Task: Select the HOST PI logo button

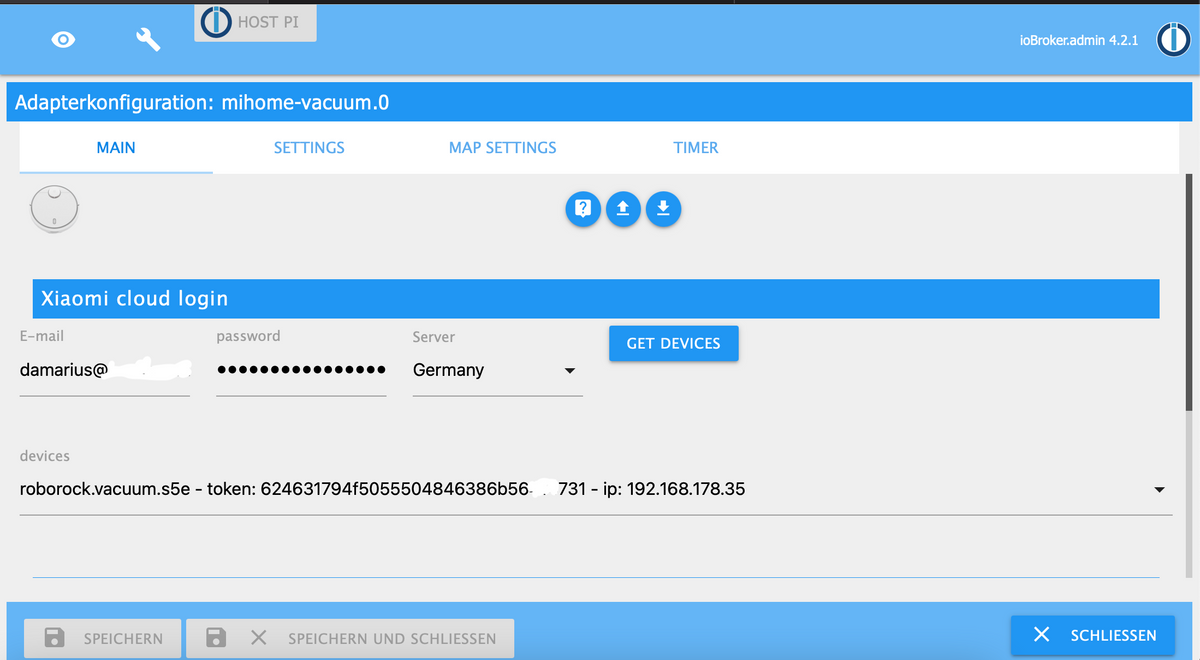Action: 255,22
